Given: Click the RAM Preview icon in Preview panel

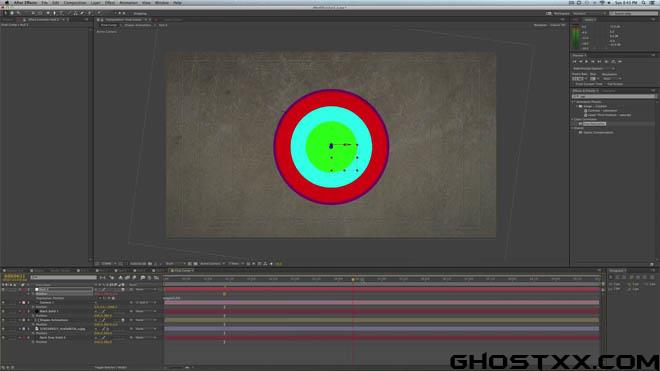Looking at the screenshot, I should pos(620,61).
